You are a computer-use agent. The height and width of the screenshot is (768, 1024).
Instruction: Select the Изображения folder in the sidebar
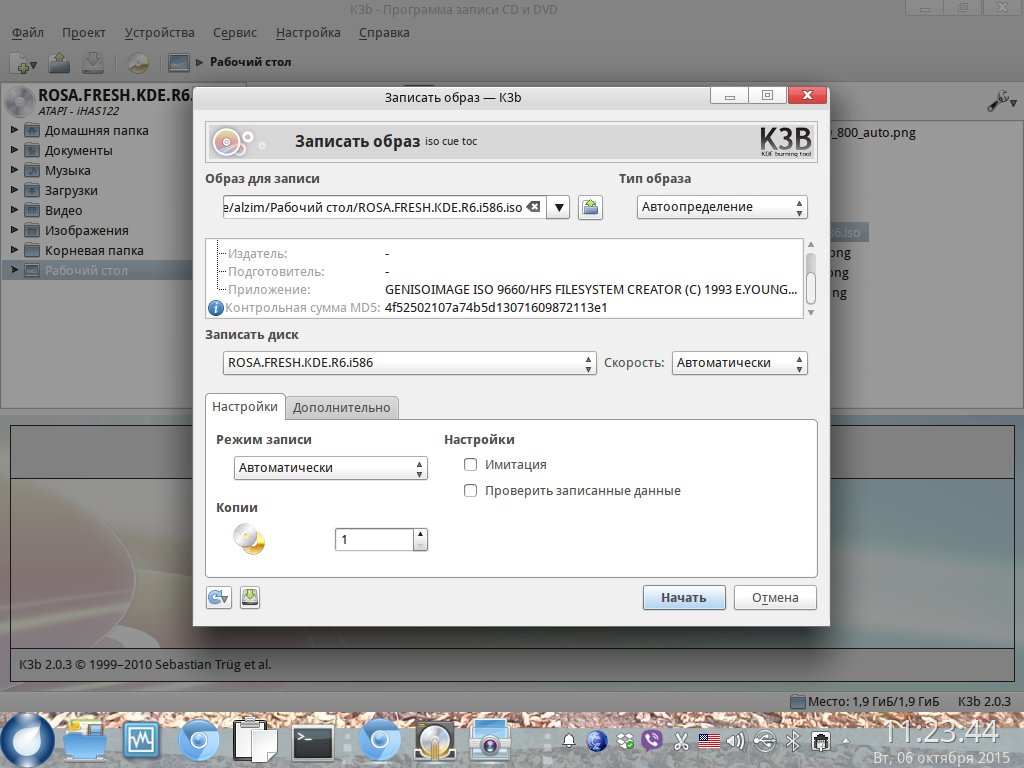(86, 231)
